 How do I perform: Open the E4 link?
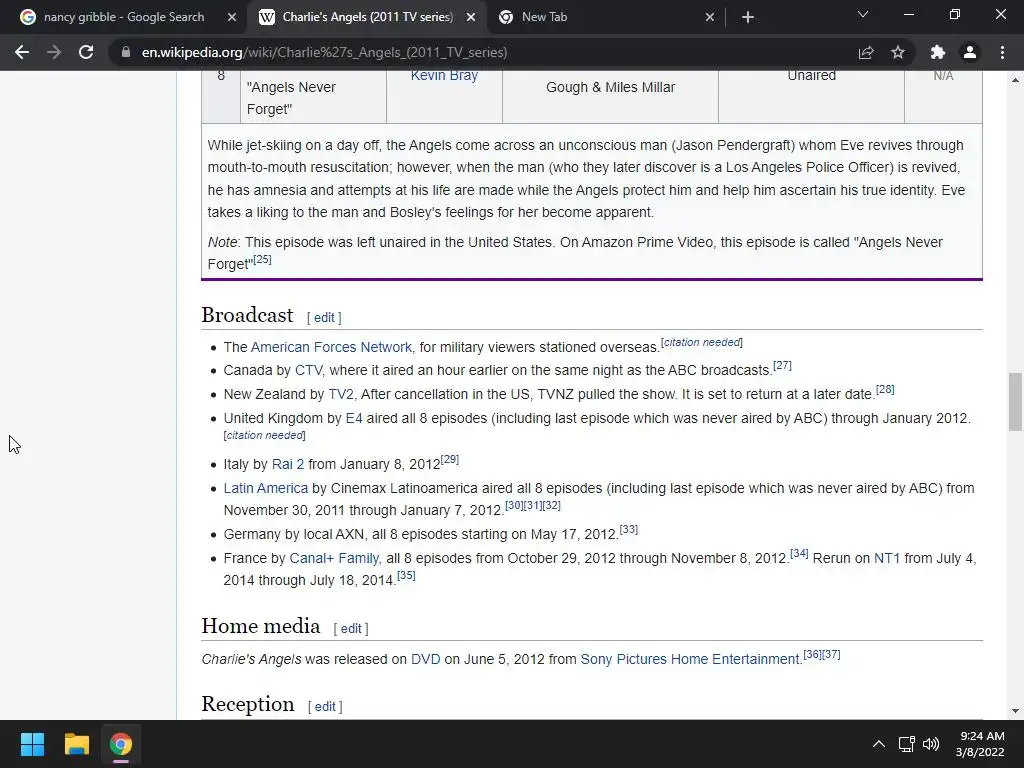(x=354, y=418)
